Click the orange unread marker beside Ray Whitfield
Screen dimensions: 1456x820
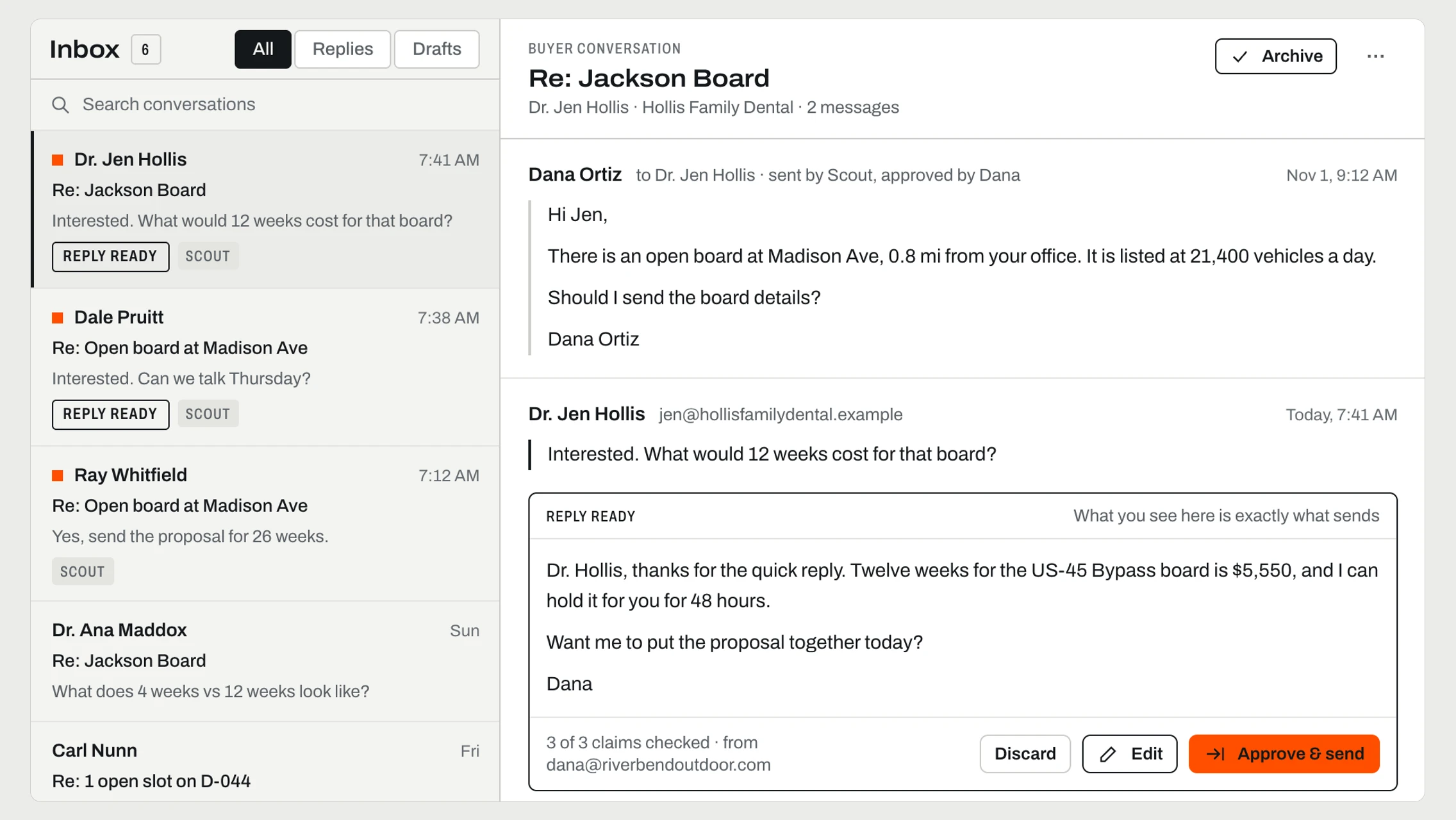pos(58,475)
